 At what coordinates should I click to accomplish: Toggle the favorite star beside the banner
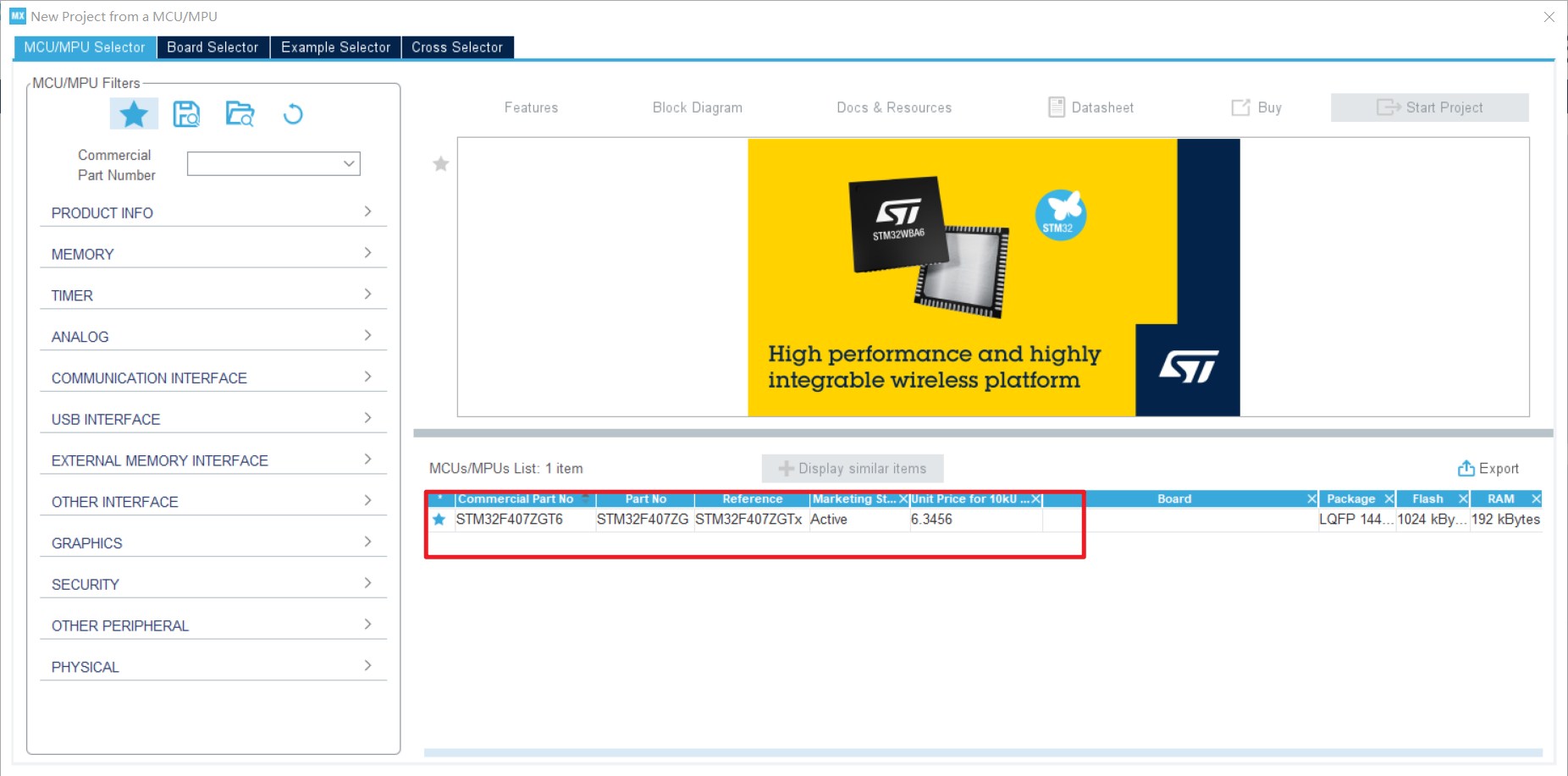coord(441,164)
